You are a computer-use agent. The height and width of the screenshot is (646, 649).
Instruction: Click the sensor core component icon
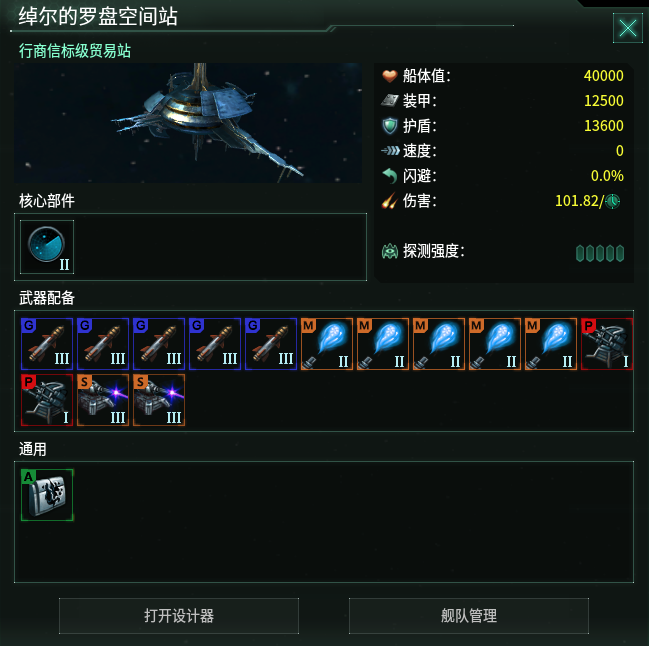[x=47, y=247]
